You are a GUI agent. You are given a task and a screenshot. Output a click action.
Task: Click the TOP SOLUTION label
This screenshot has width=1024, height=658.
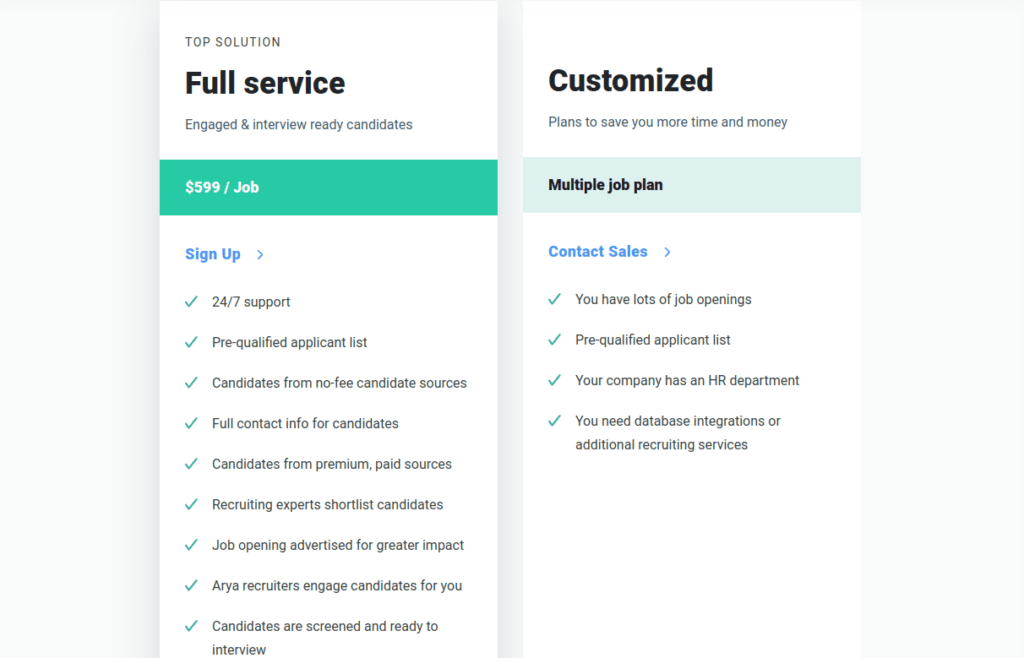[232, 42]
